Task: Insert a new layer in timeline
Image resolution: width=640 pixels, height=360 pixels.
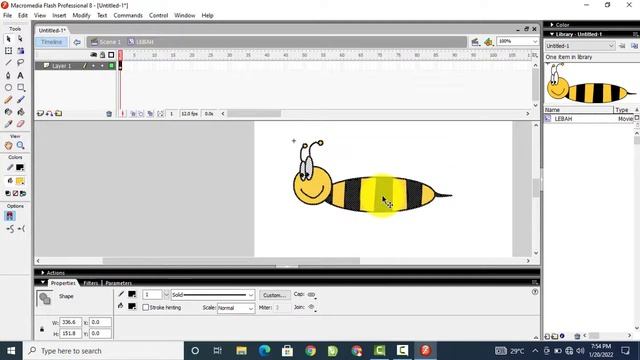Action: click(x=40, y=113)
